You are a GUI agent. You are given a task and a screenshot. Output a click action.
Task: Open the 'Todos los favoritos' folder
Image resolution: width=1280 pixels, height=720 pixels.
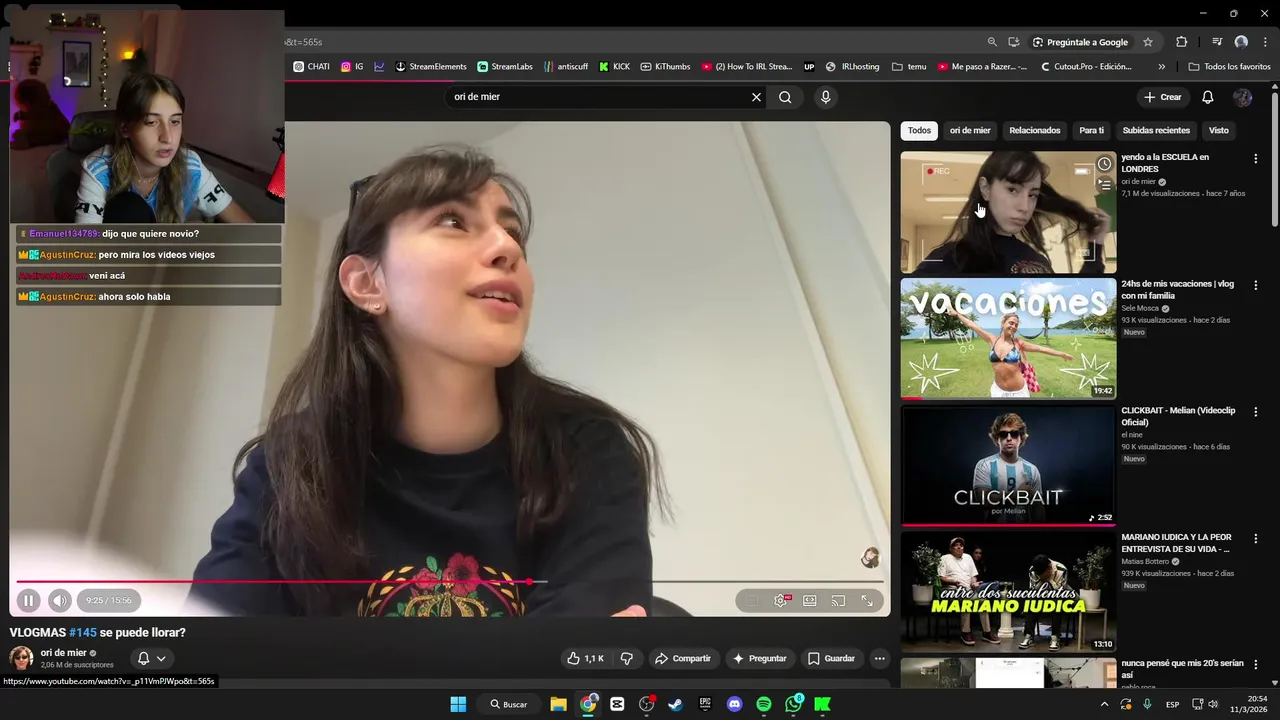pyautogui.click(x=1229, y=67)
